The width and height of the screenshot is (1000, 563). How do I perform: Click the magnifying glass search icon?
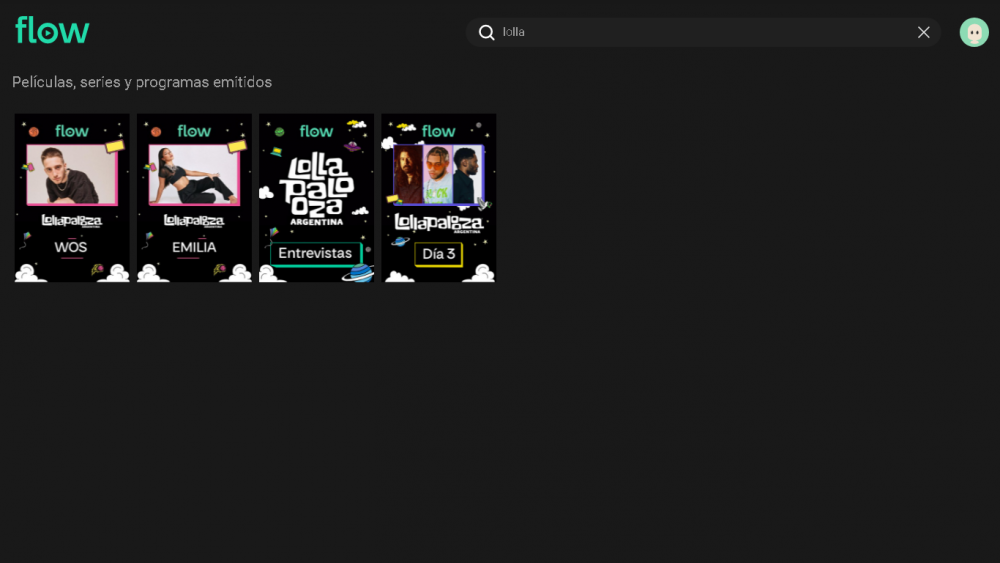point(487,32)
